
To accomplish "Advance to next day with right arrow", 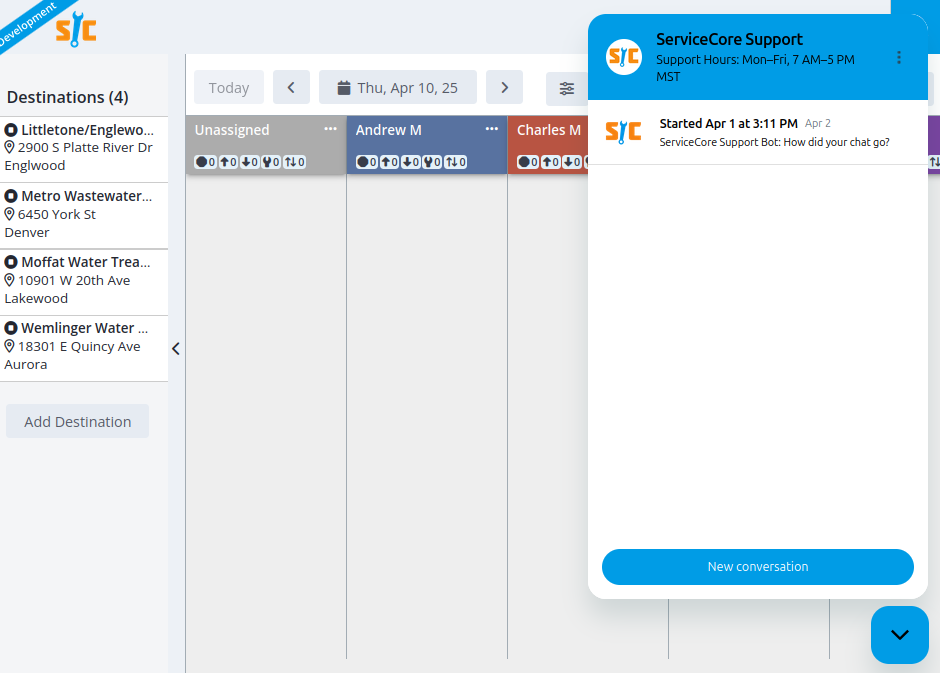I will 504,87.
